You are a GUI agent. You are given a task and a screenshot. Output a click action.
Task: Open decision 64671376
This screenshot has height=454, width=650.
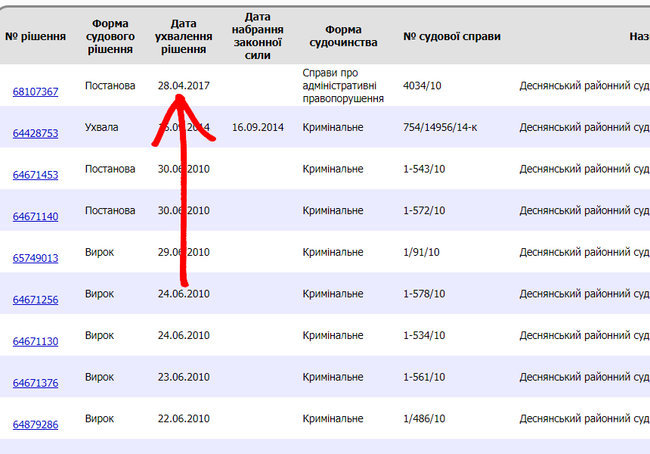pos(35,383)
